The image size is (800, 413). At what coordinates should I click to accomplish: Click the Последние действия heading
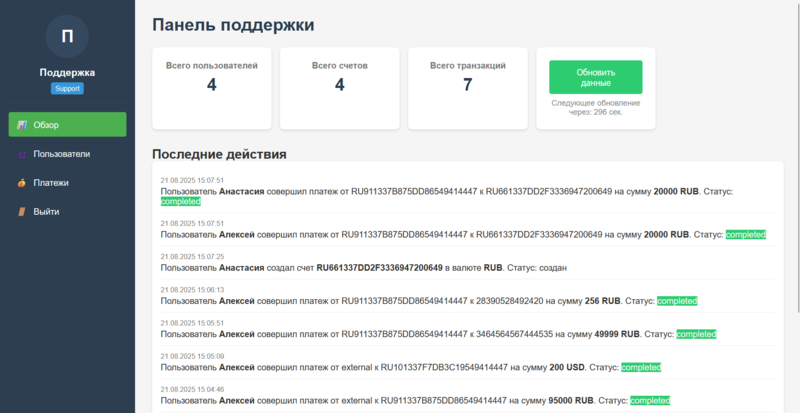point(219,154)
